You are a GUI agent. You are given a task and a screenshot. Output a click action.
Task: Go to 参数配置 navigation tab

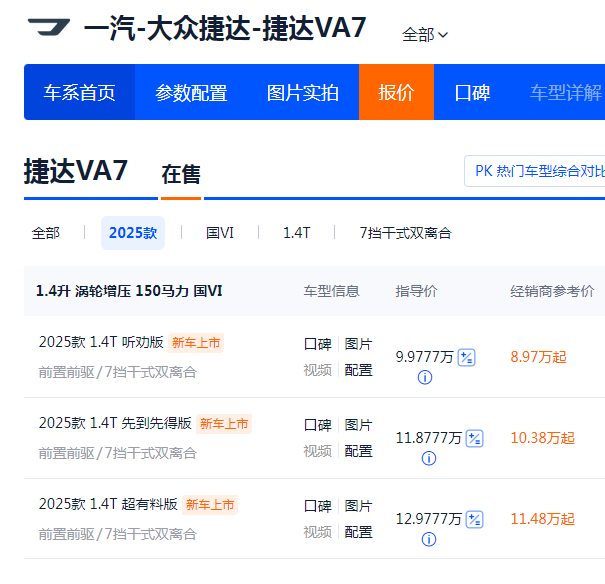[191, 93]
